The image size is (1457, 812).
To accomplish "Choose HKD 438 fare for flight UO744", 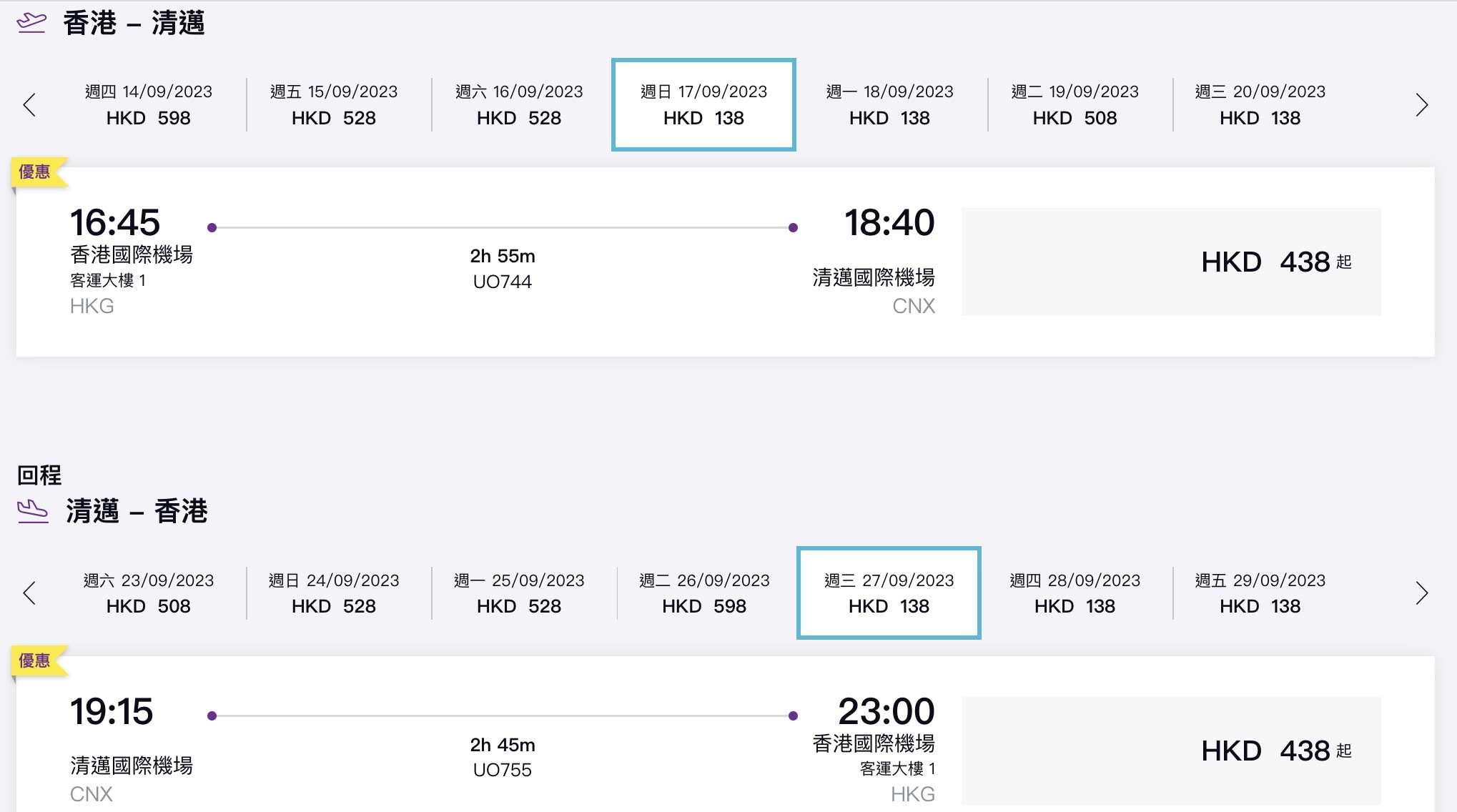I will point(1171,262).
